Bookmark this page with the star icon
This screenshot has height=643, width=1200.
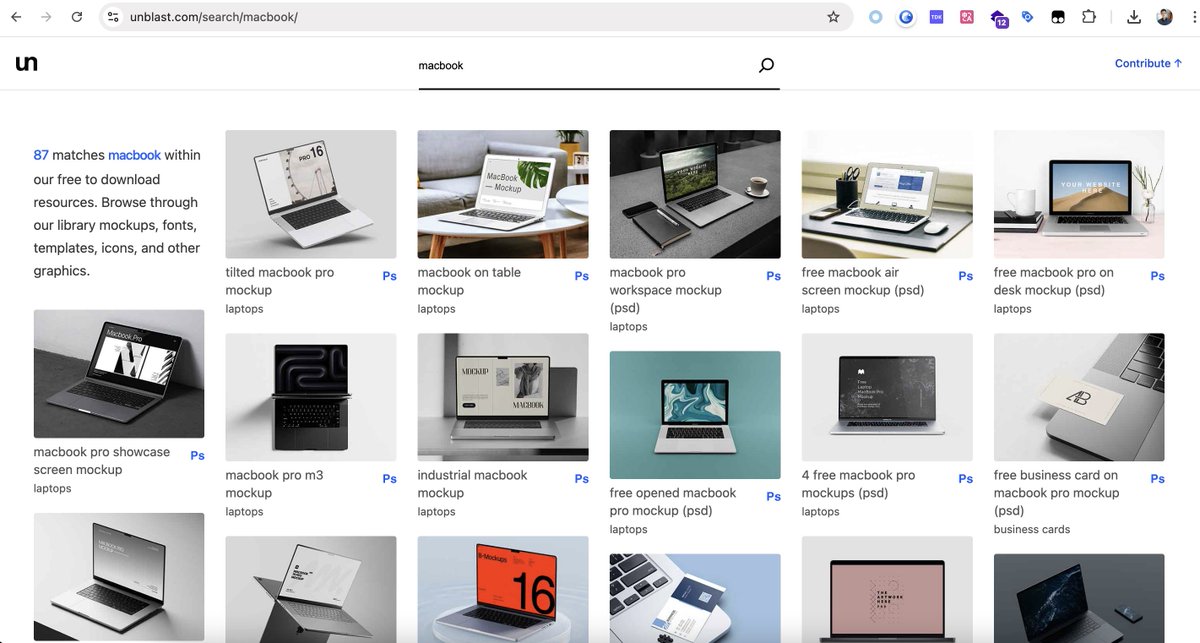833,17
